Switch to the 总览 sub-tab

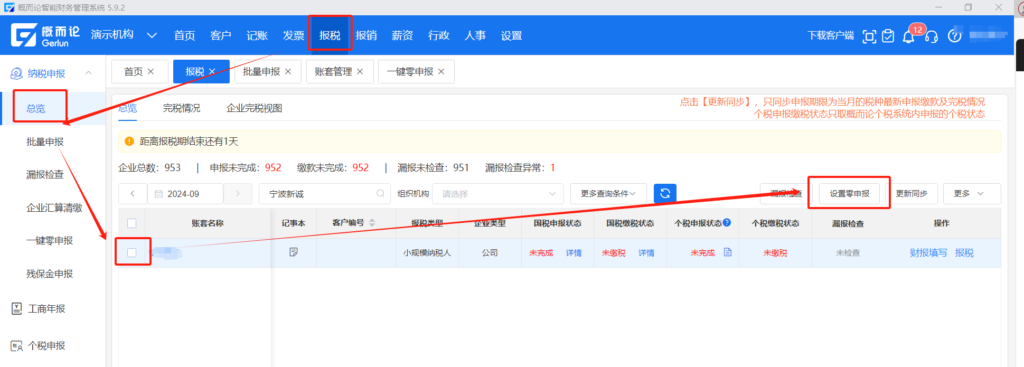(127, 108)
